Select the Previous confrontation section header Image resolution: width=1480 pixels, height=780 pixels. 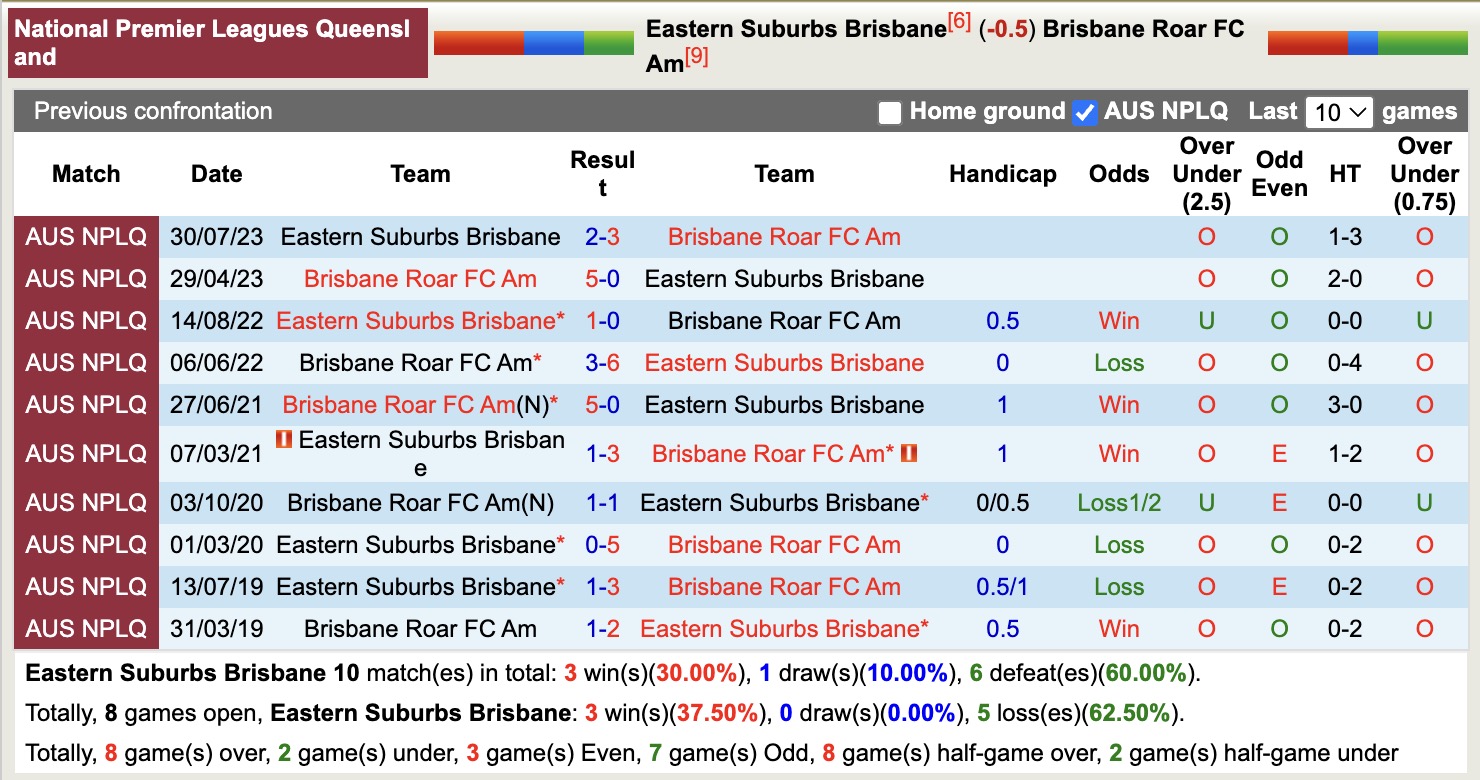pyautogui.click(x=152, y=112)
